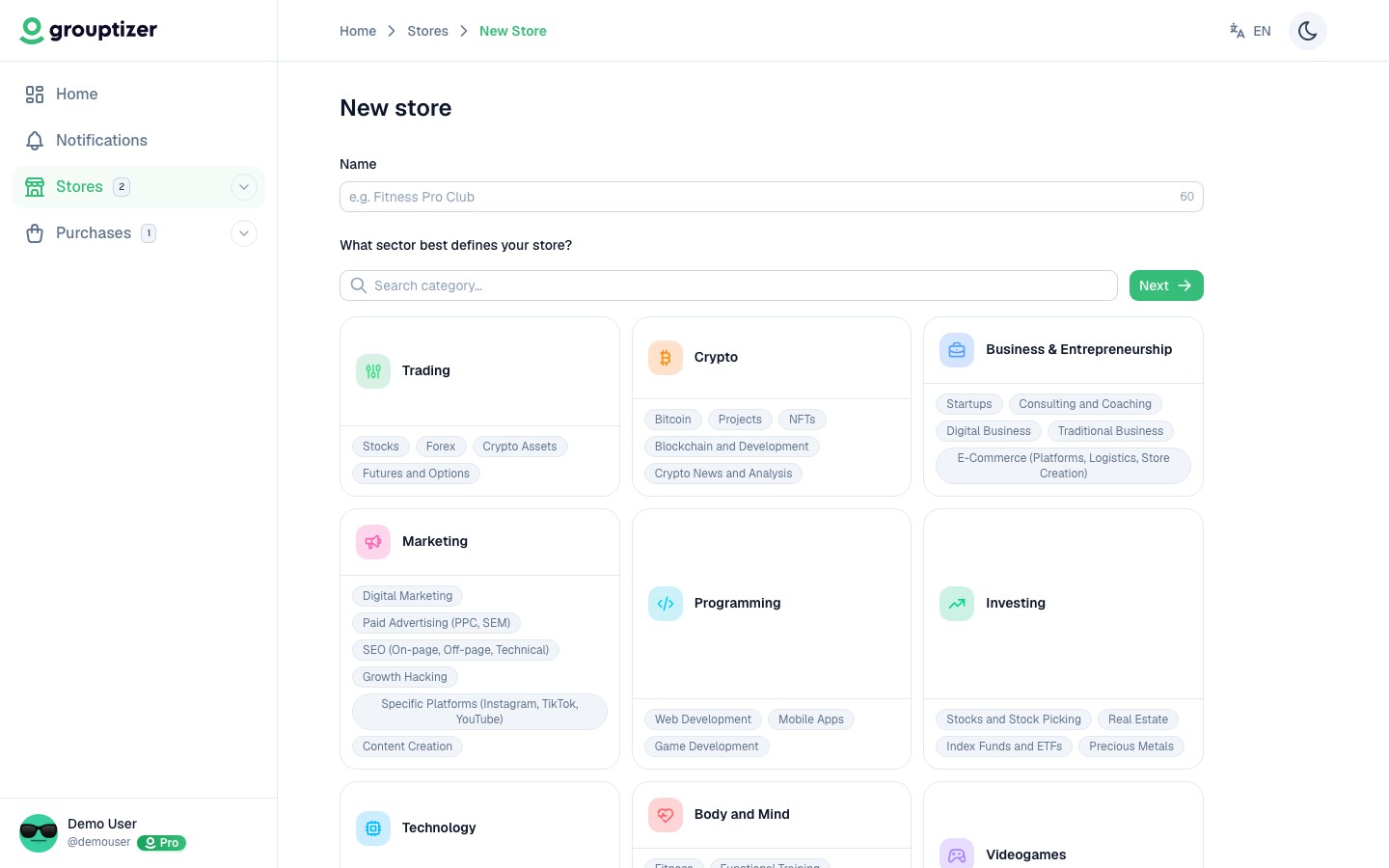The image size is (1389, 868).
Task: Select the Digital Business tag
Action: pos(989,431)
